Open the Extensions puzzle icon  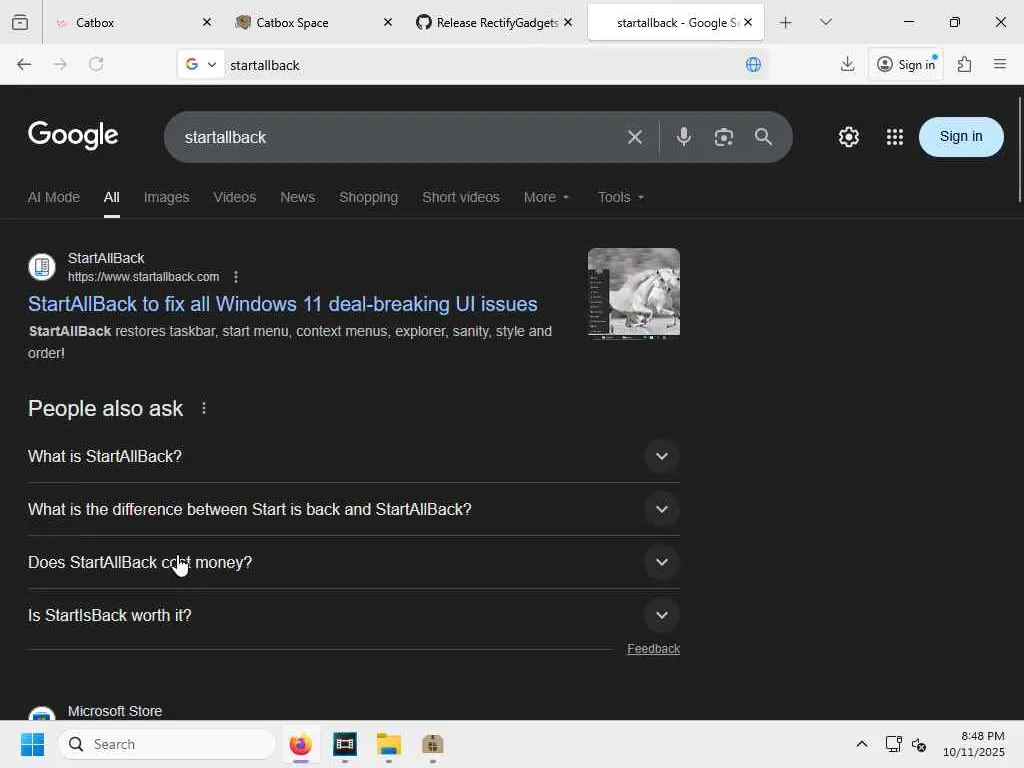coord(965,64)
